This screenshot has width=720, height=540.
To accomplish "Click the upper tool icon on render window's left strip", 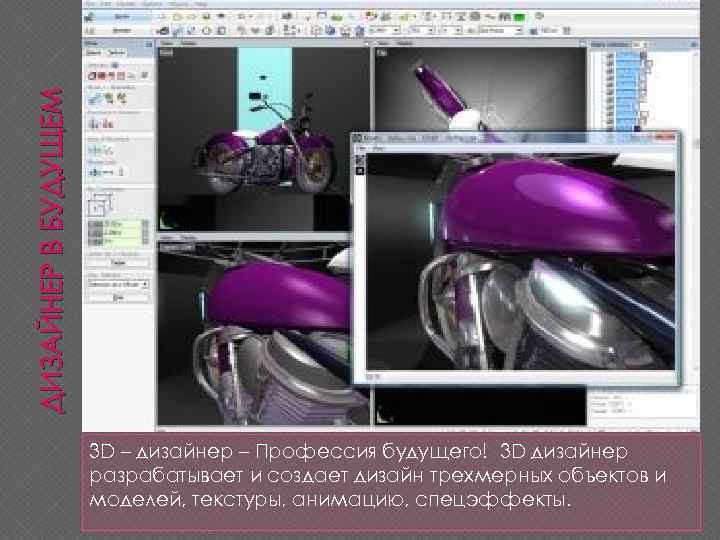I will click(x=360, y=160).
